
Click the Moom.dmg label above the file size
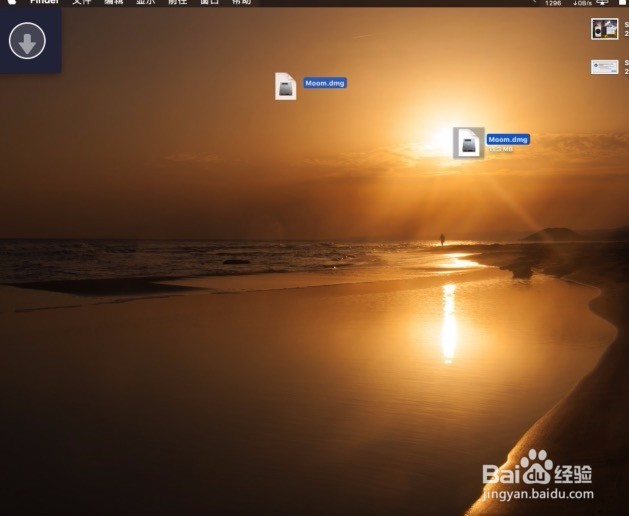[508, 139]
